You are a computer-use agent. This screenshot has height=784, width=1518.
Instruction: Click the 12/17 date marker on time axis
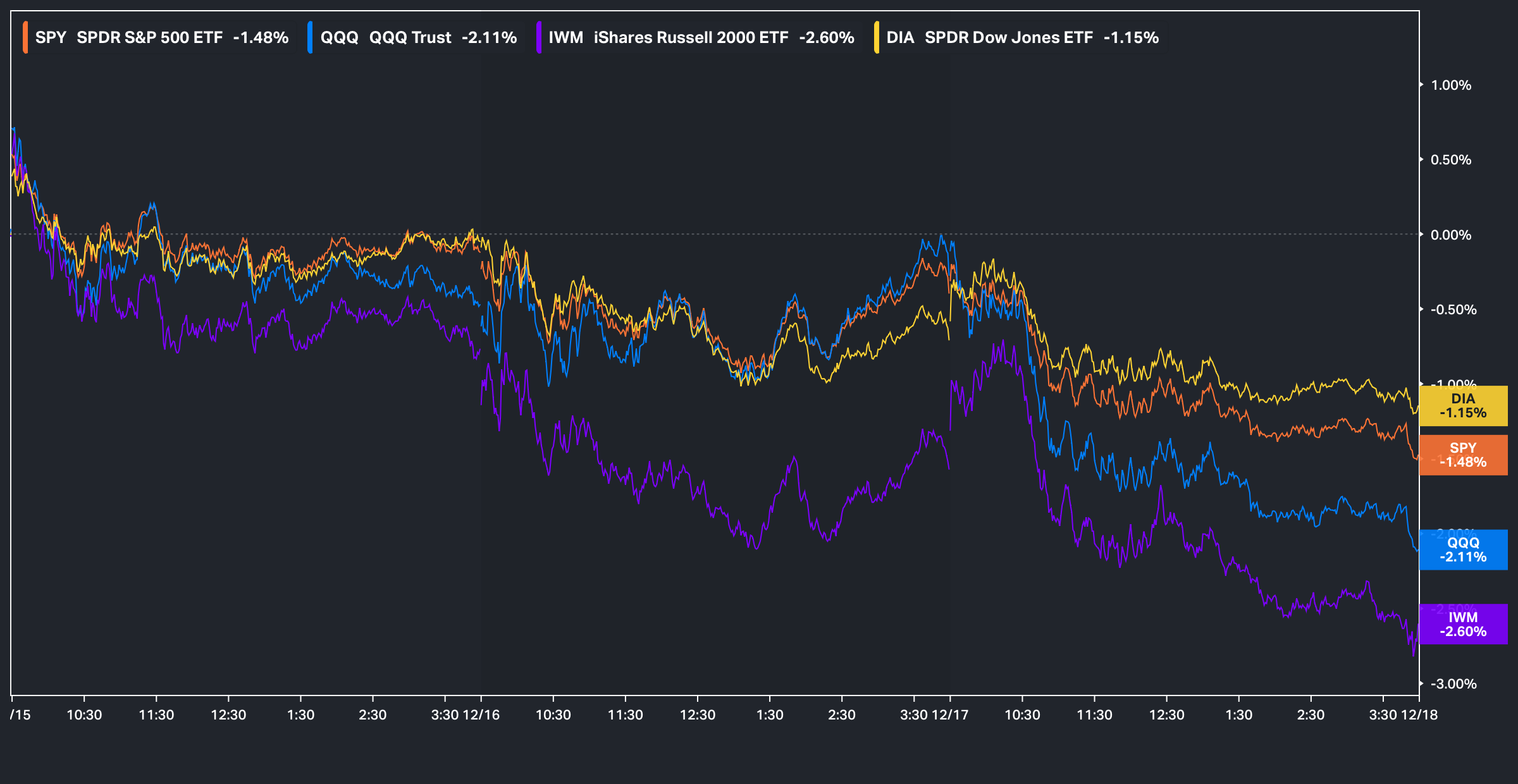[950, 715]
